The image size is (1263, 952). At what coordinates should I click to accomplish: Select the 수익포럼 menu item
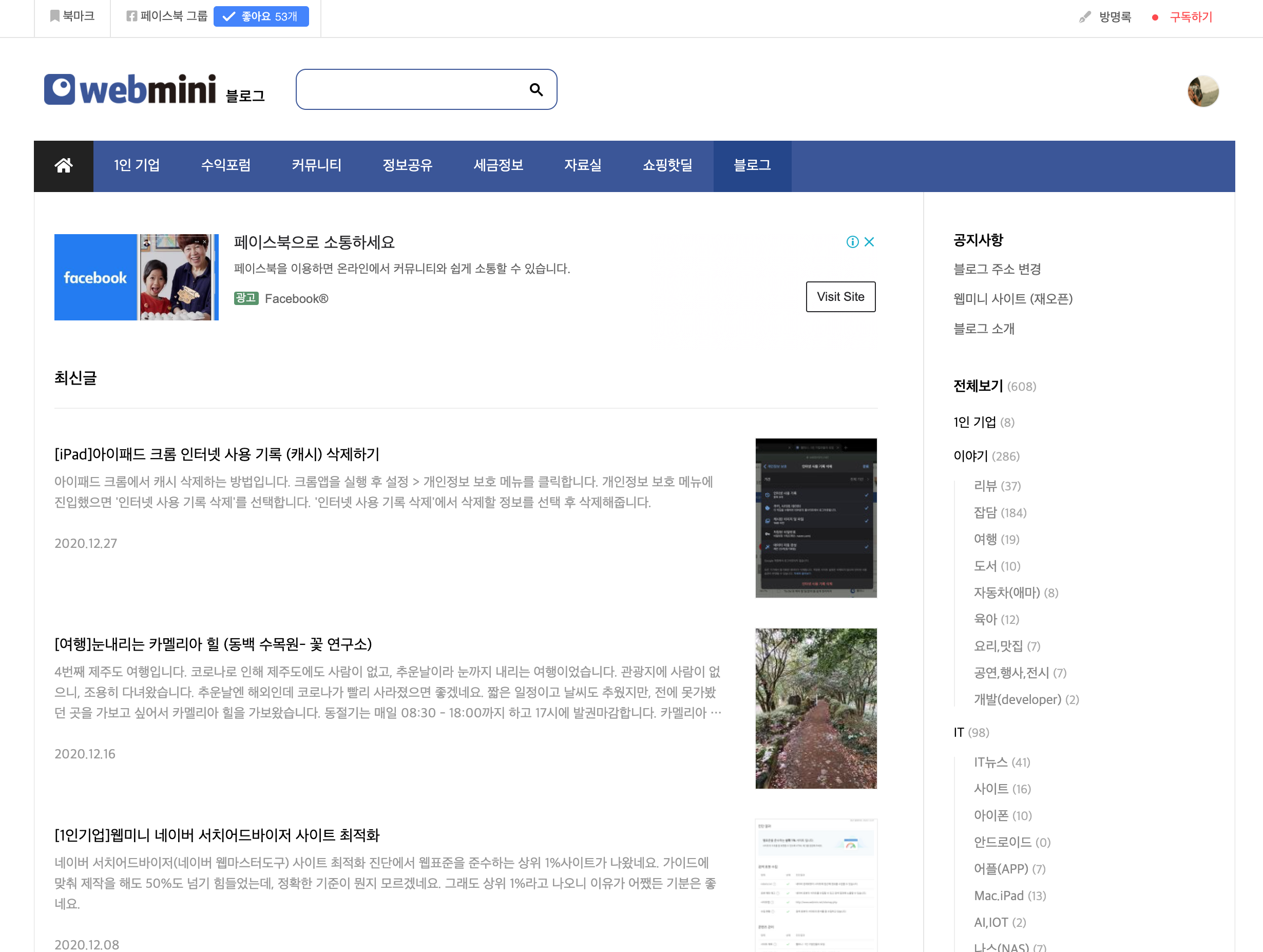point(225,166)
